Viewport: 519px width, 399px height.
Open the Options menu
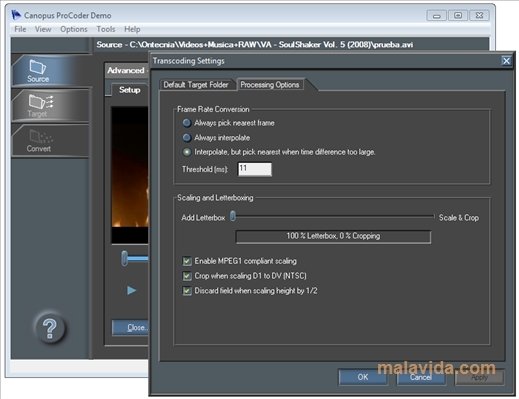coord(74,29)
